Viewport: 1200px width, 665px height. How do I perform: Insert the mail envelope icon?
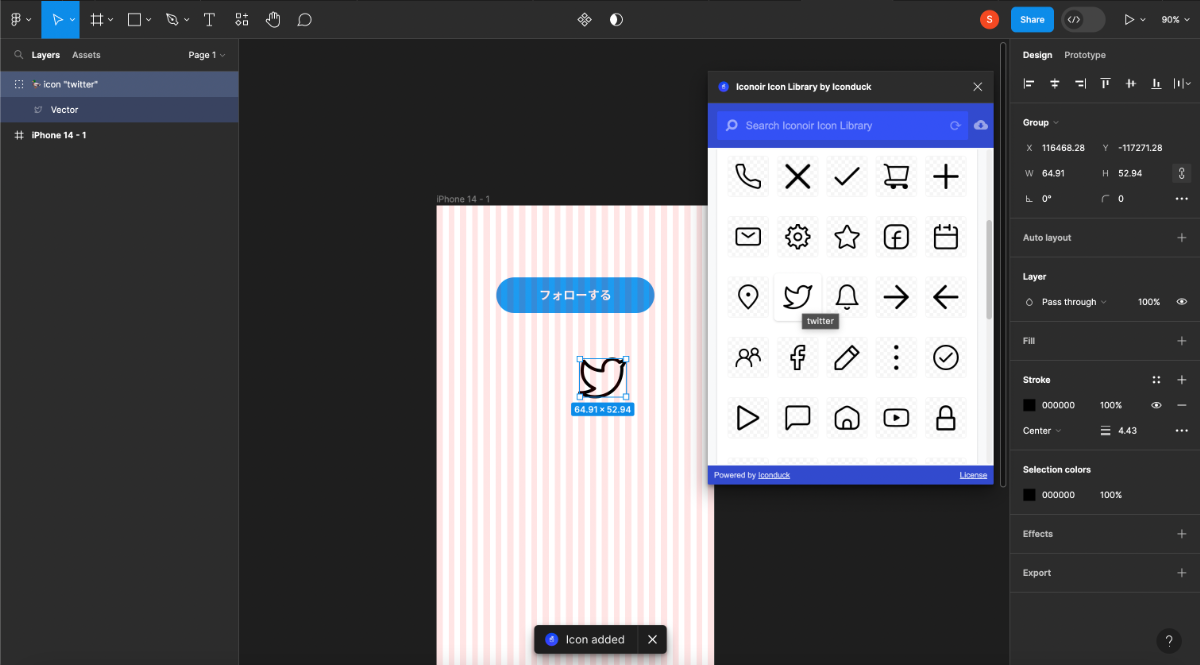click(x=748, y=237)
